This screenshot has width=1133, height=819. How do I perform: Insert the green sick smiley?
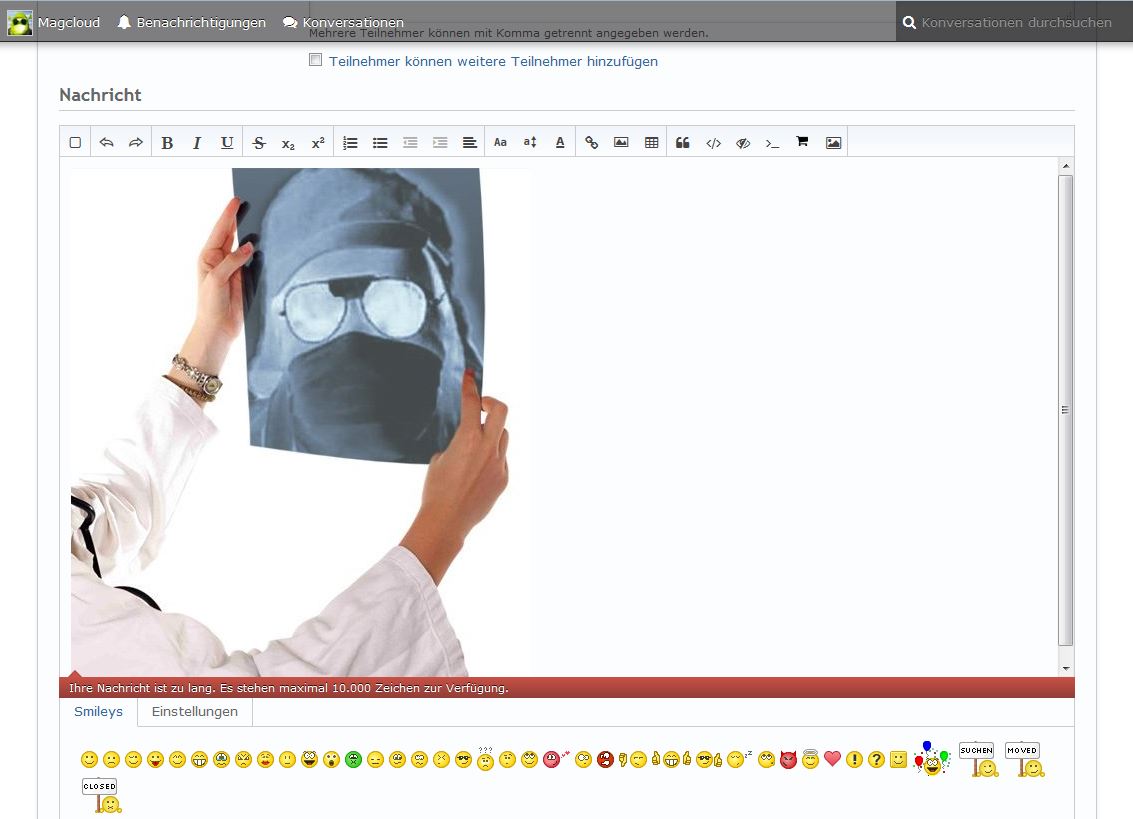click(353, 759)
